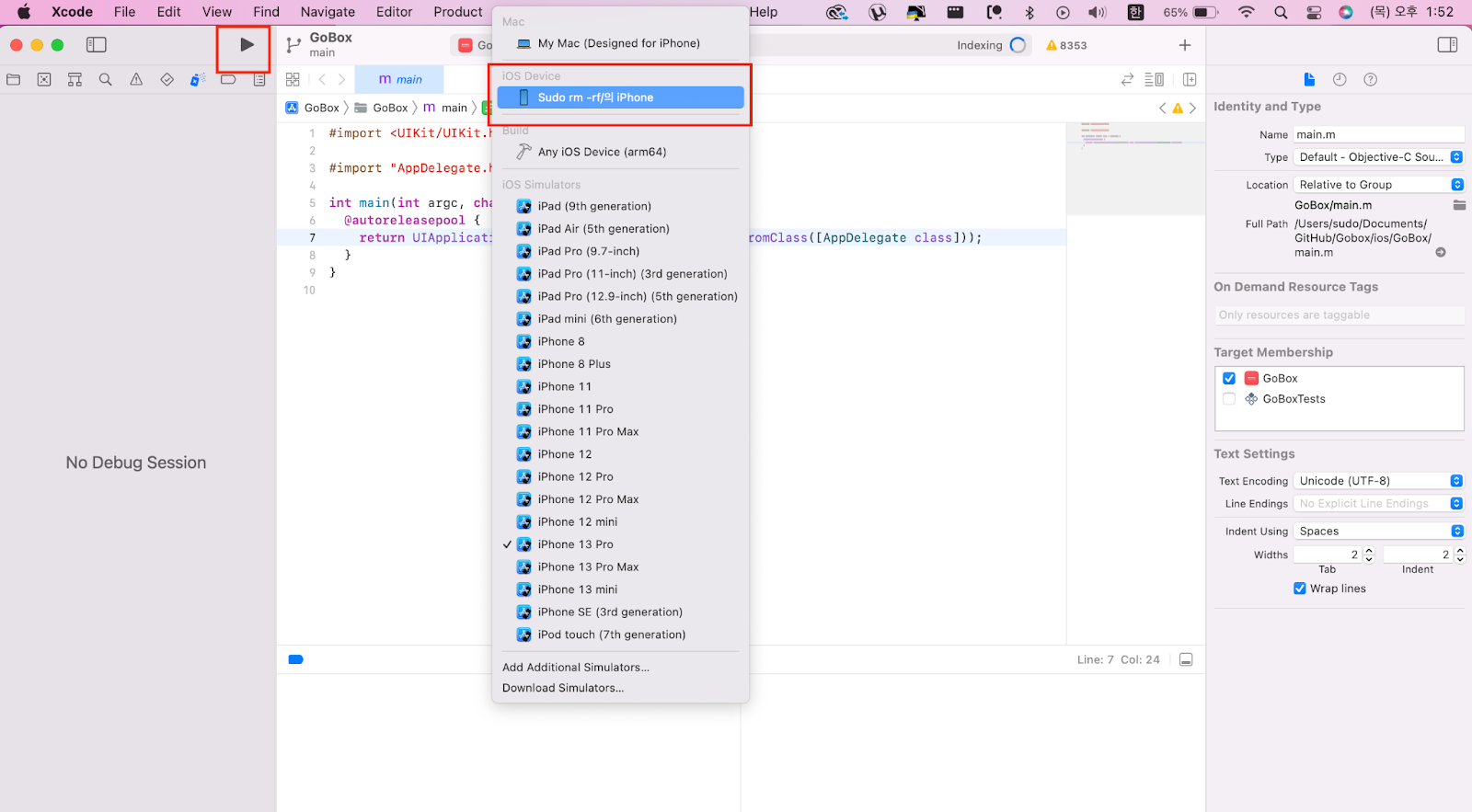Click the Indent width stepper
1472x812 pixels.
point(1460,555)
